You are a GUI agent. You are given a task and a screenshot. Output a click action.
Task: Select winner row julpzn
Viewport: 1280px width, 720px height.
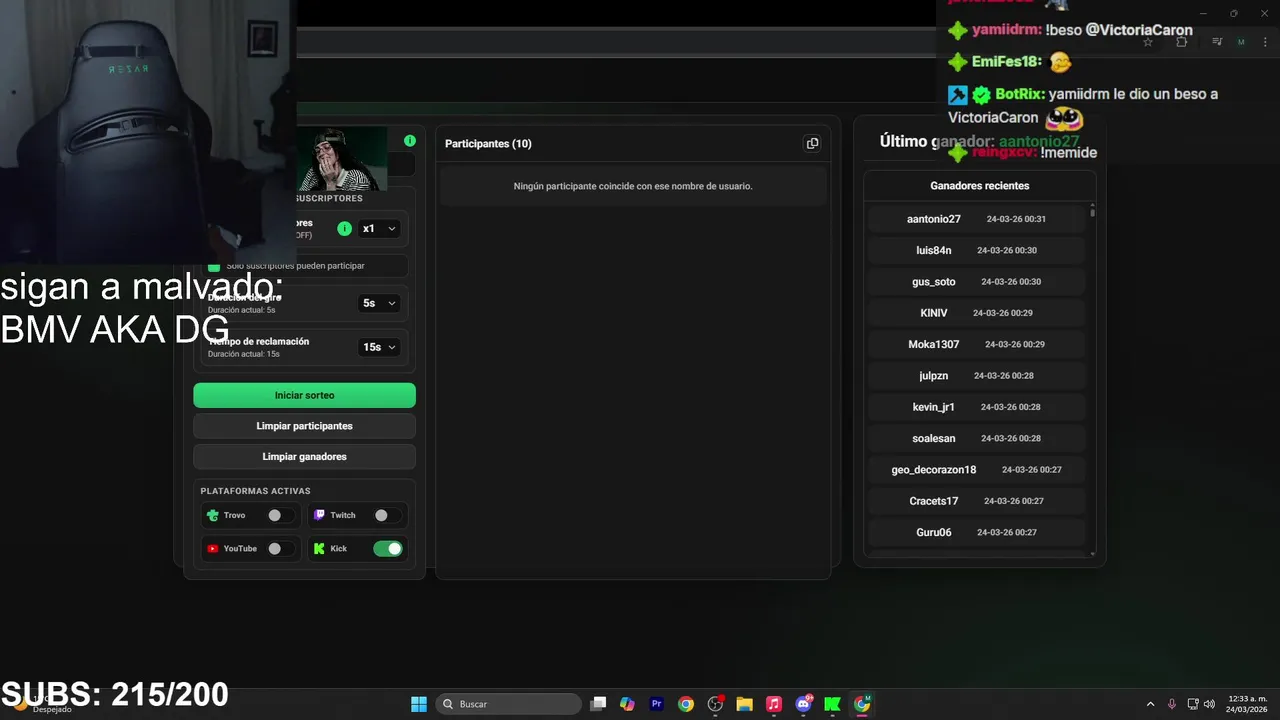coord(976,376)
